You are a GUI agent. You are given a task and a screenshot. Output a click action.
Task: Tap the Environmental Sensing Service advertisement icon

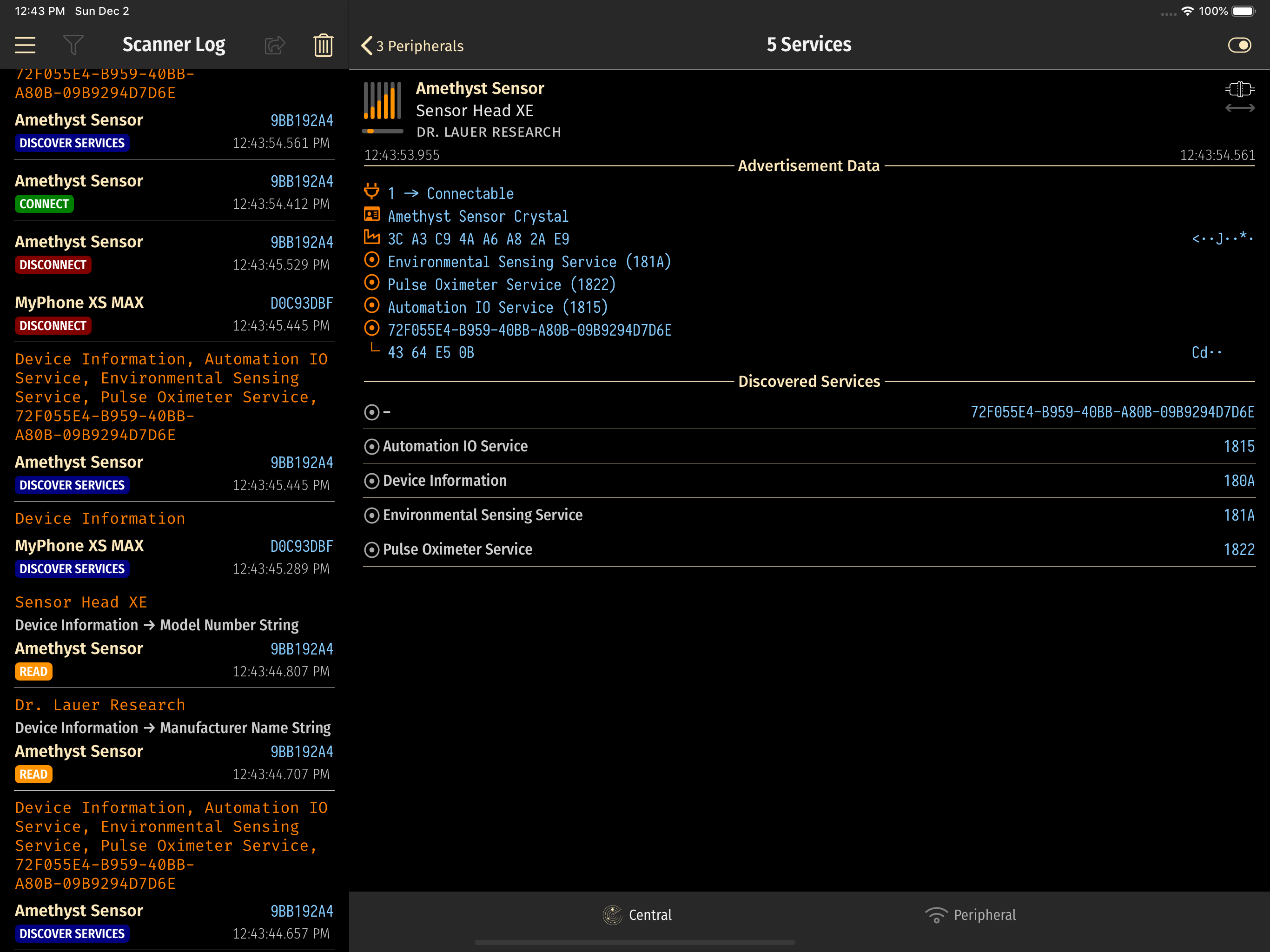[372, 260]
